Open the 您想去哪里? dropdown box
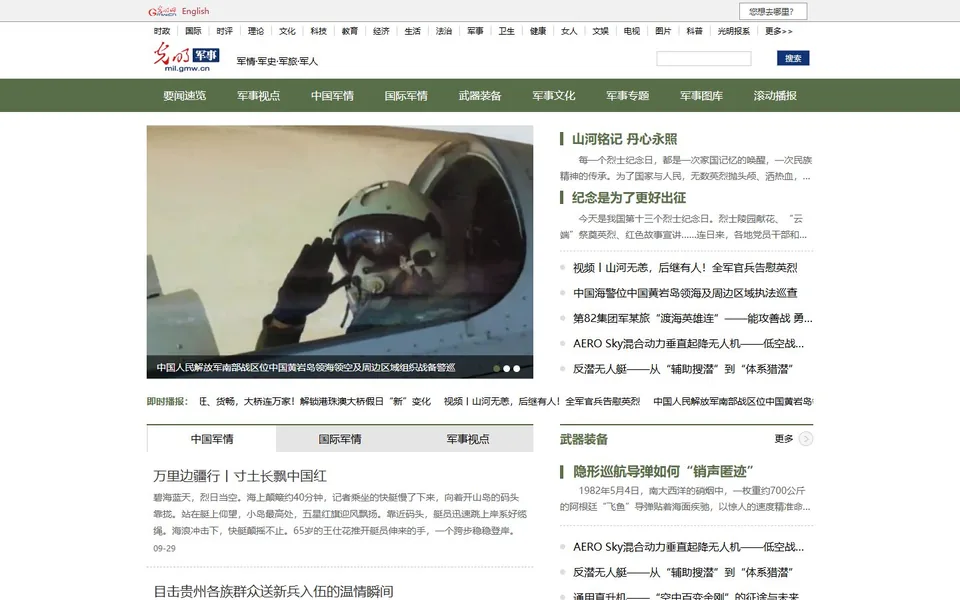The image size is (960, 600). (773, 11)
